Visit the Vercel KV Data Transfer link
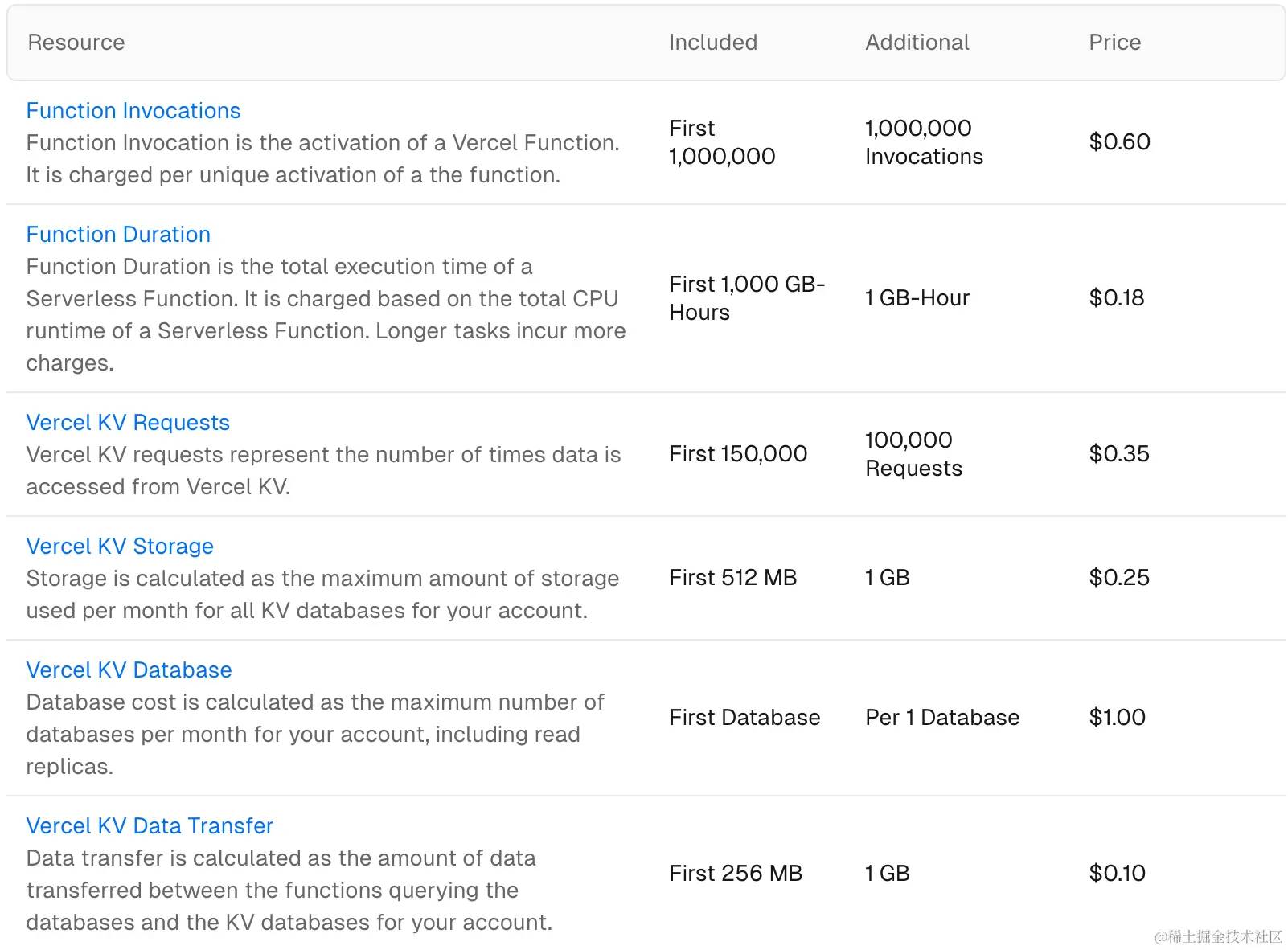Viewport: 1288px width, 950px height. [x=150, y=826]
